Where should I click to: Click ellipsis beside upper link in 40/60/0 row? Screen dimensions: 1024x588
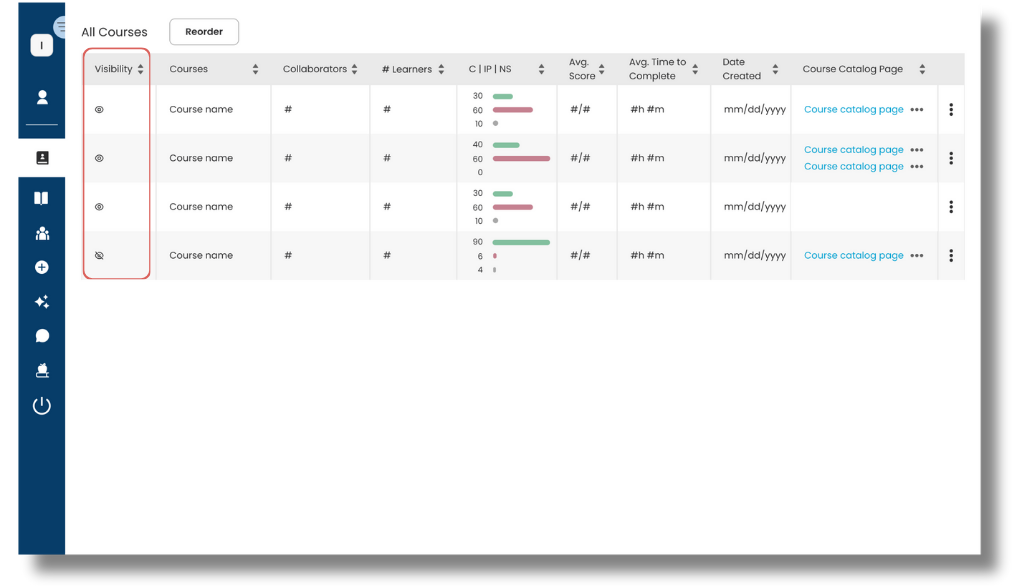point(917,150)
